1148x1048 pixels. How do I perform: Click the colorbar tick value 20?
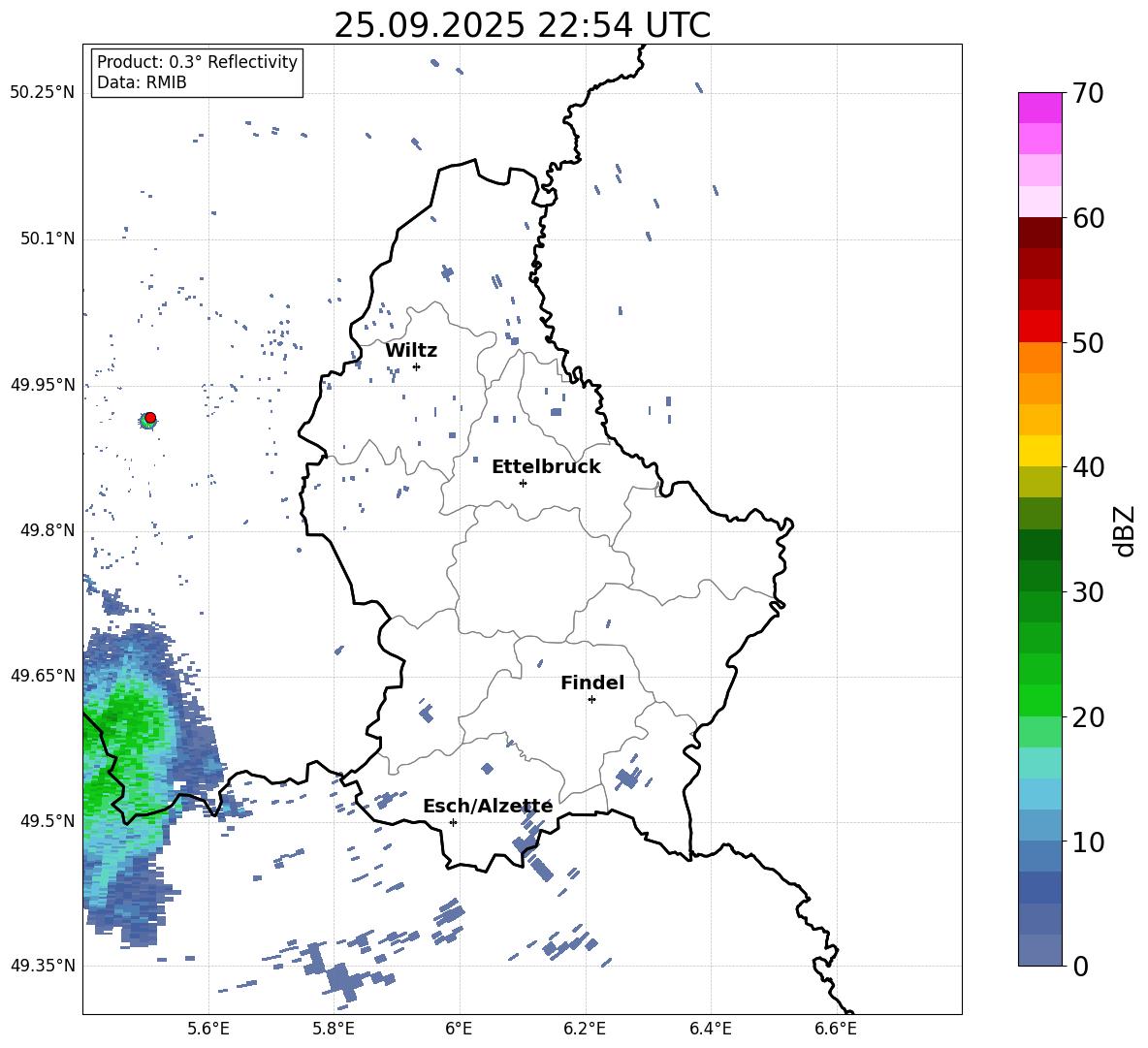click(x=1089, y=717)
